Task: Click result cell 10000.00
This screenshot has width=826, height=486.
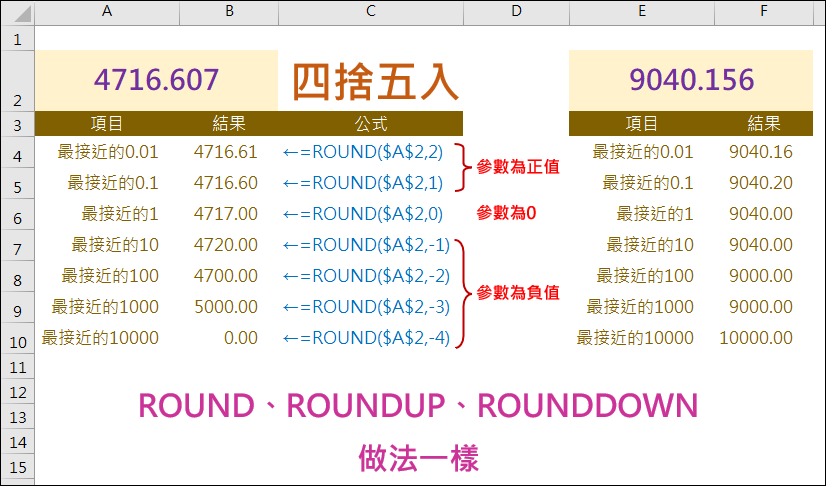Action: (756, 338)
